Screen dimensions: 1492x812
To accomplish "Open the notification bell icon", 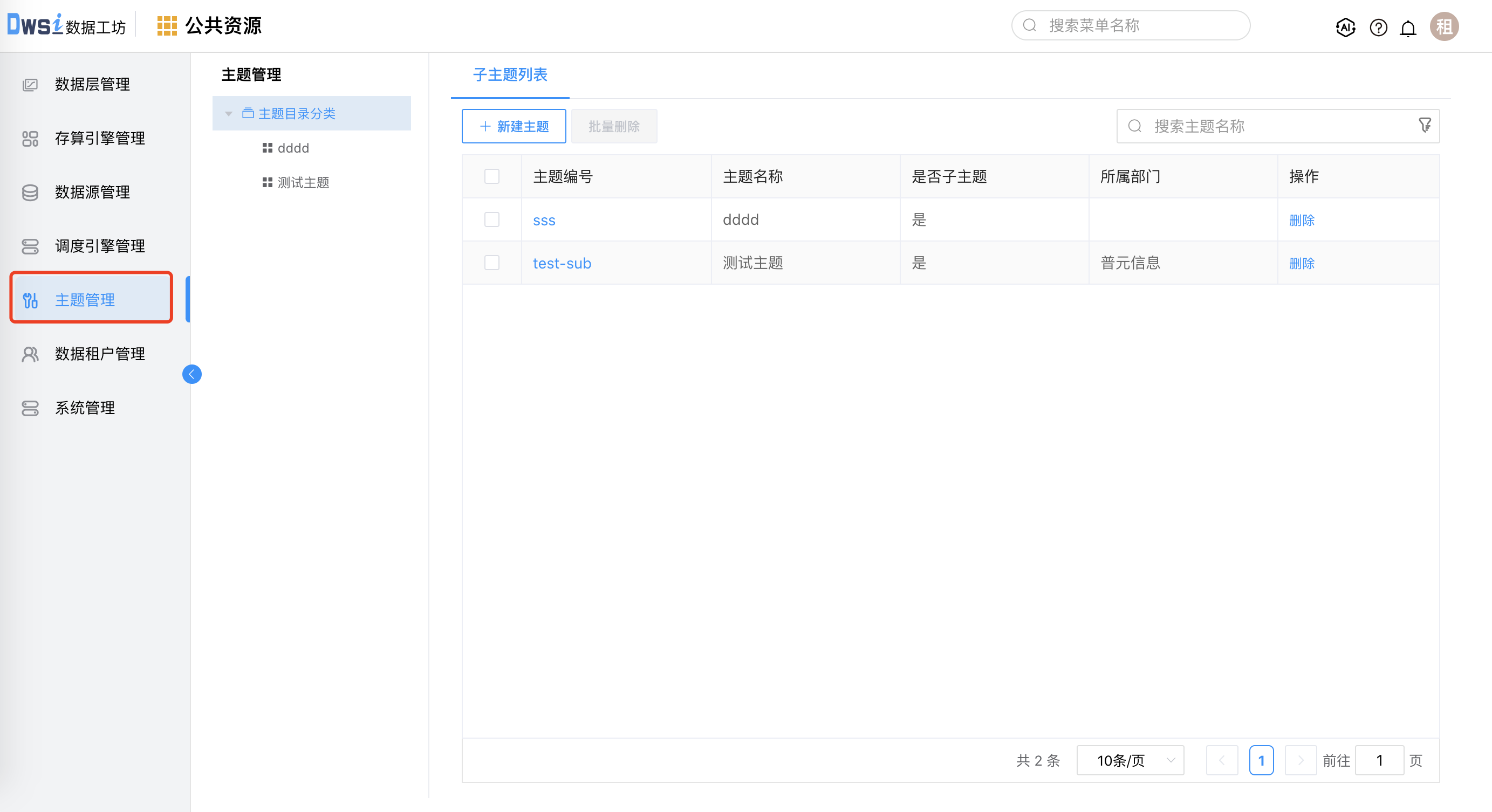I will 1408,26.
